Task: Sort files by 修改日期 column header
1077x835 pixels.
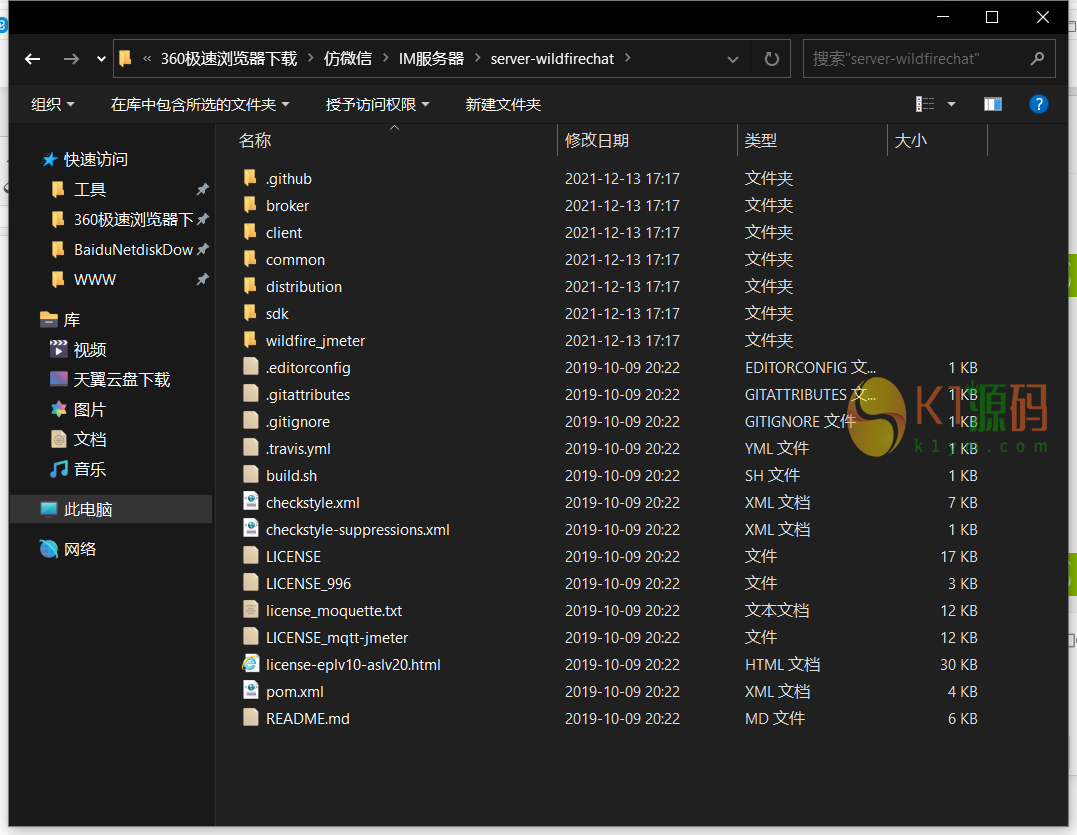Action: [597, 141]
